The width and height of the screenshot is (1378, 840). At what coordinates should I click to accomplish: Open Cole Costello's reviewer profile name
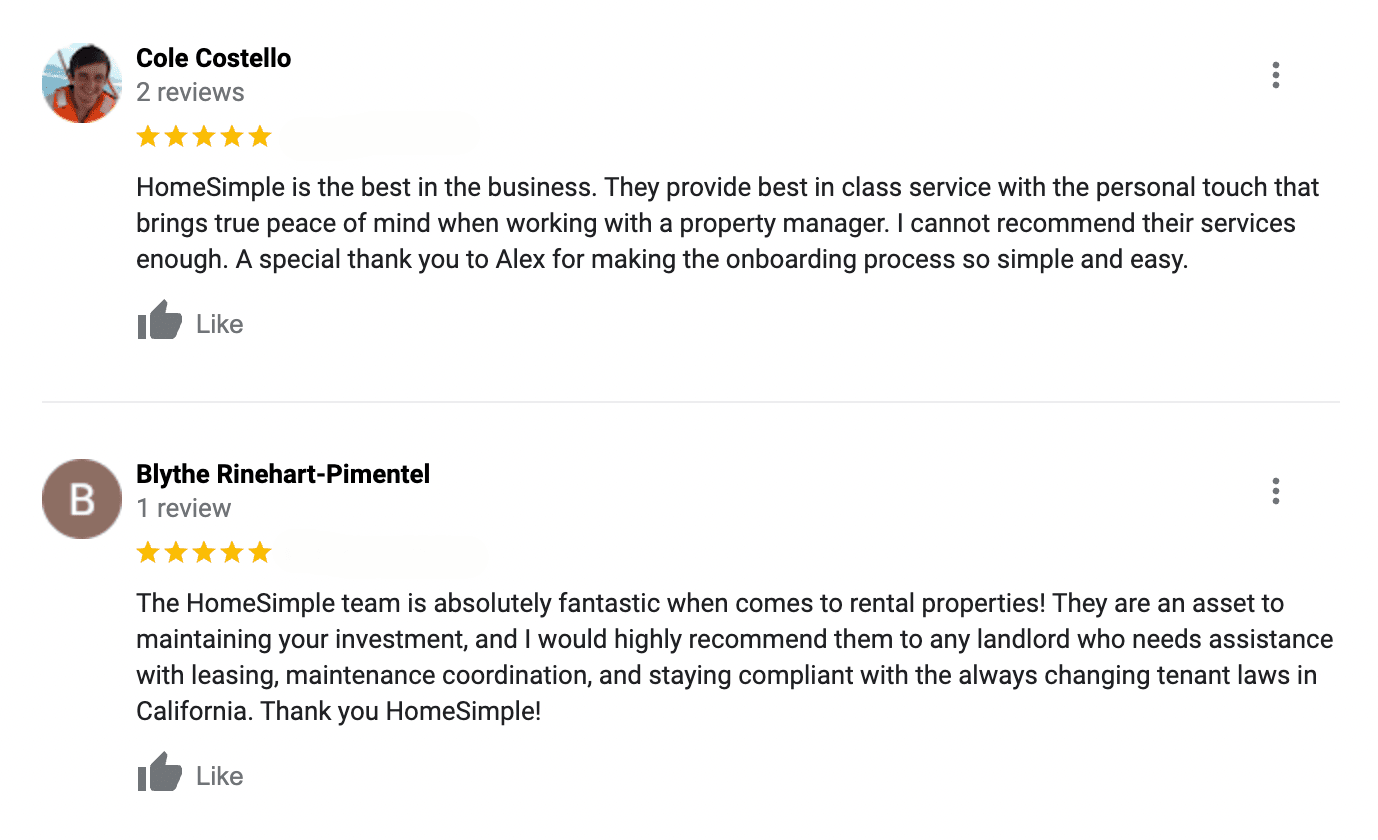coord(213,58)
